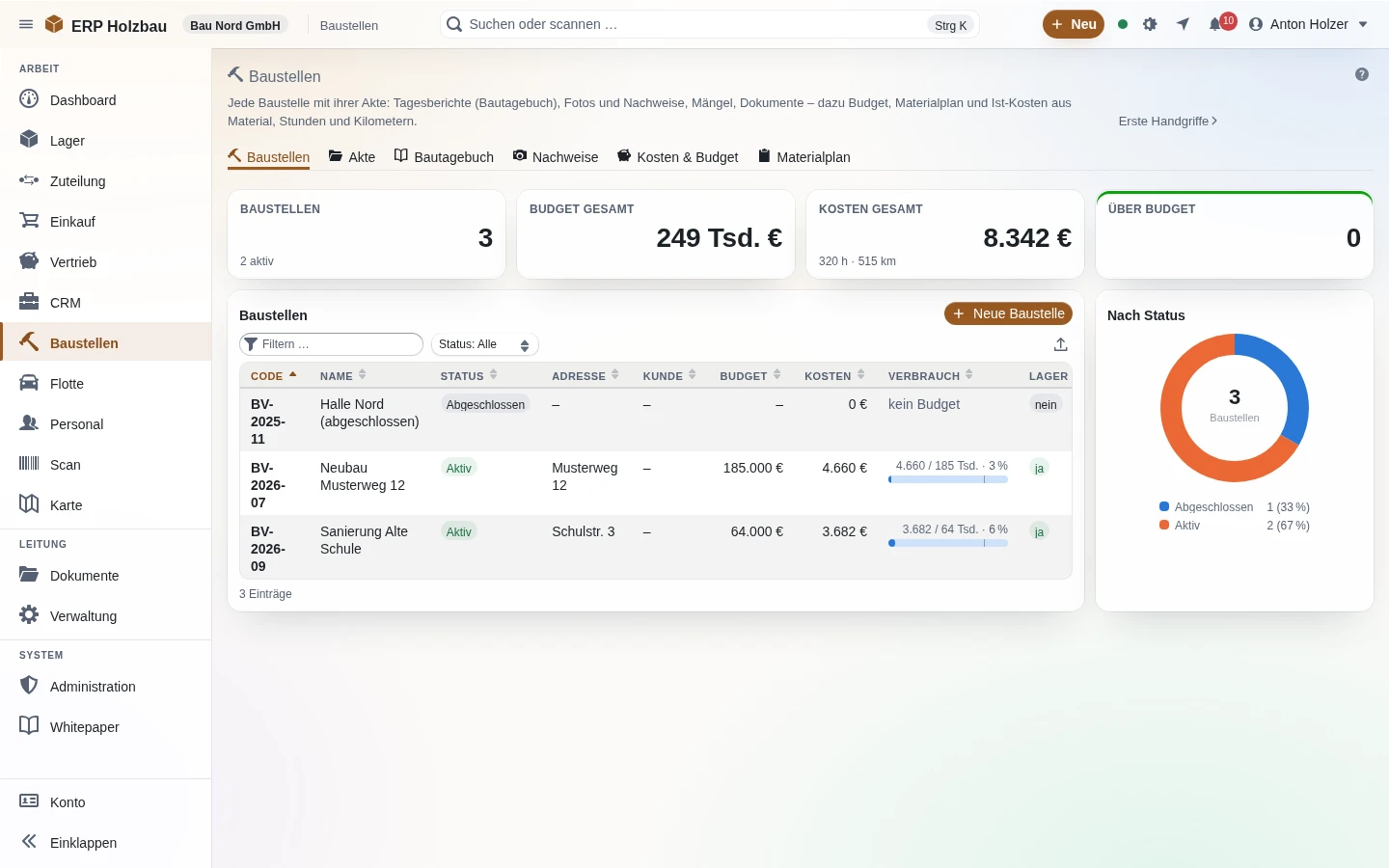The height and width of the screenshot is (868, 1389).
Task: Open Einkauf shopping cart item
Action: [106, 221]
